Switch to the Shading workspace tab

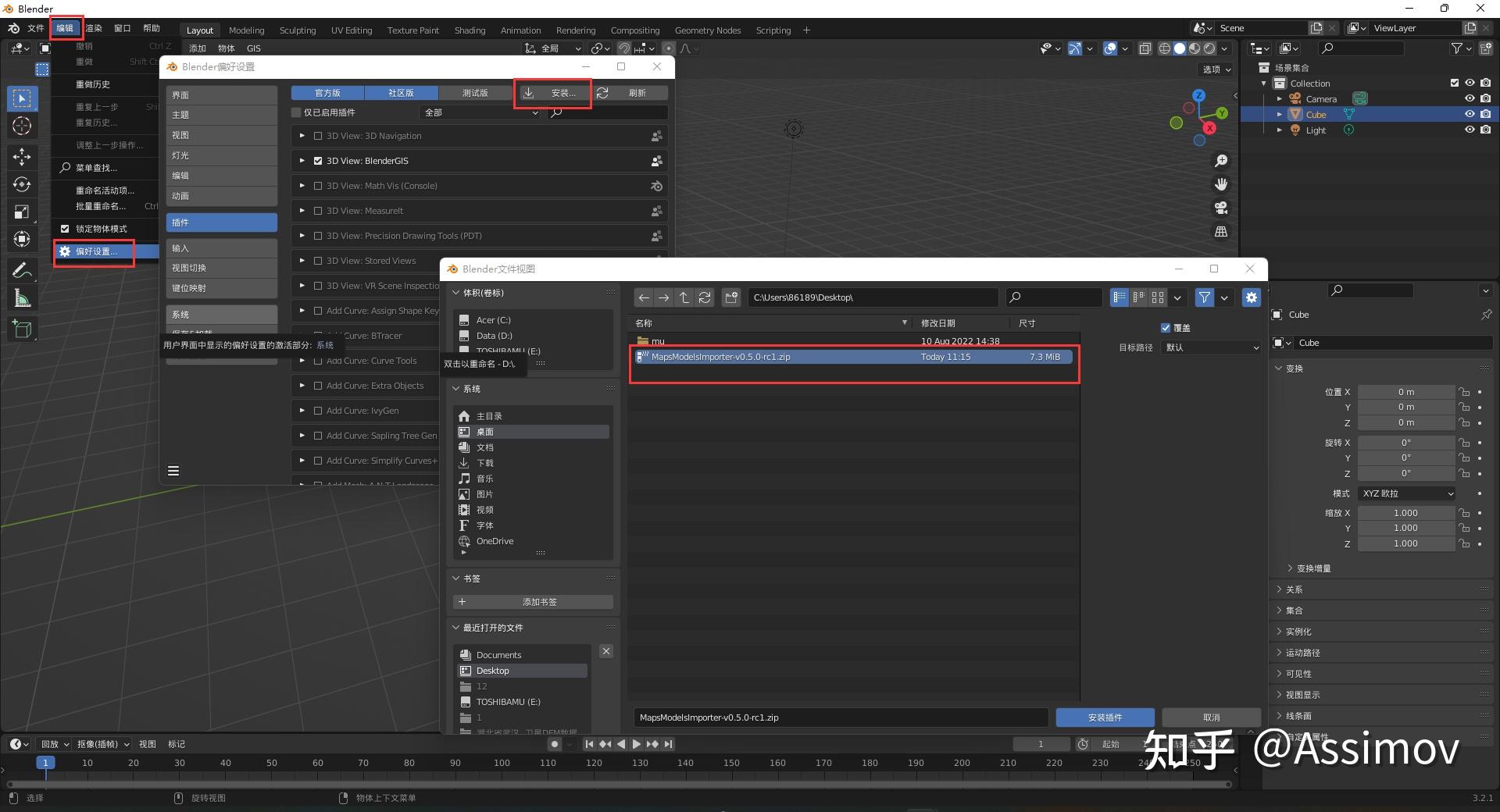click(x=470, y=30)
